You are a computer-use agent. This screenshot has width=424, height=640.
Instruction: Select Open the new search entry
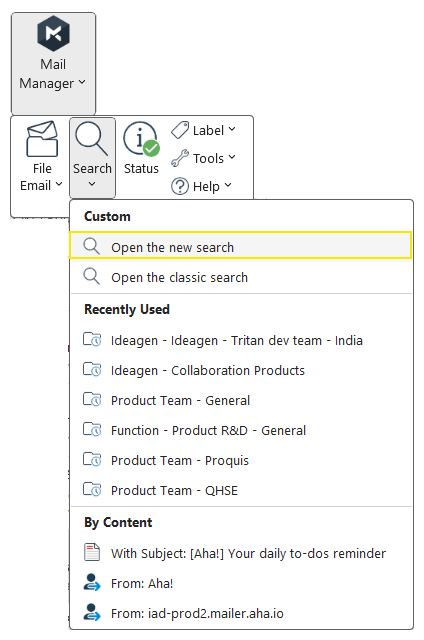(x=241, y=246)
